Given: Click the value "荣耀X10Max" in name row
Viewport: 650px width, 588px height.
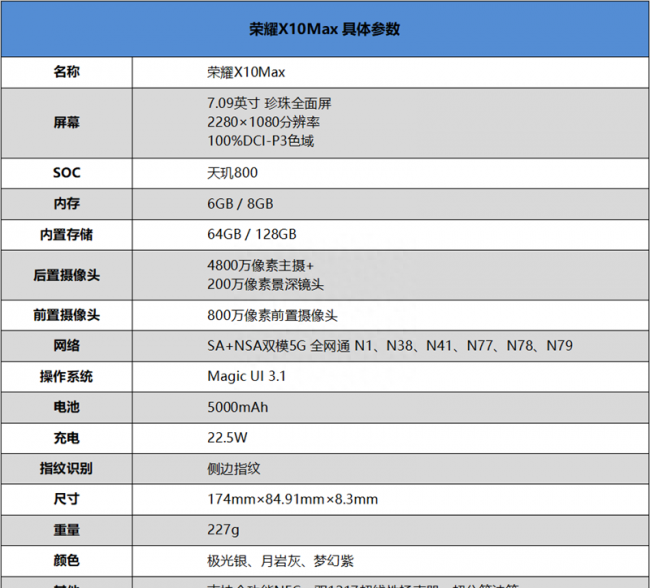Looking at the screenshot, I should (x=246, y=73).
